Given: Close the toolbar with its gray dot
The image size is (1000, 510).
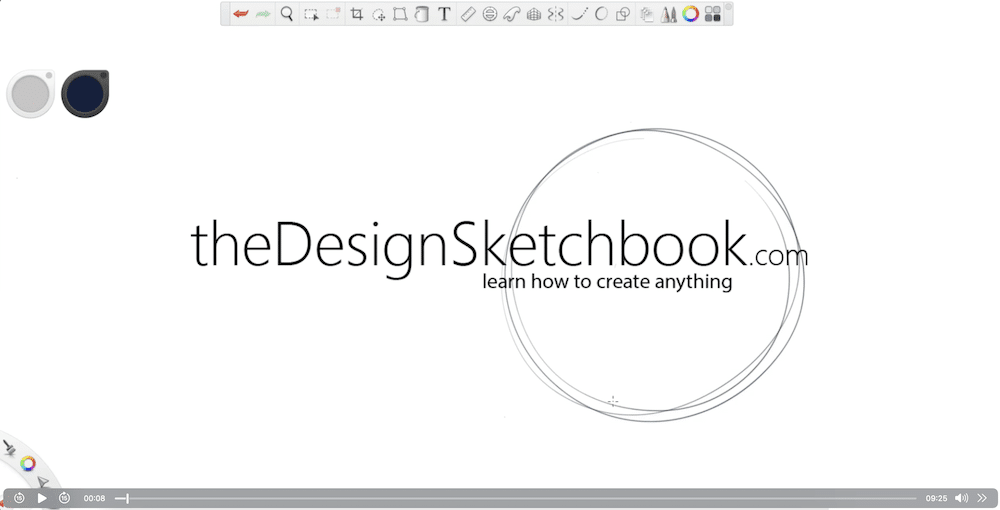Looking at the screenshot, I should [x=728, y=6].
